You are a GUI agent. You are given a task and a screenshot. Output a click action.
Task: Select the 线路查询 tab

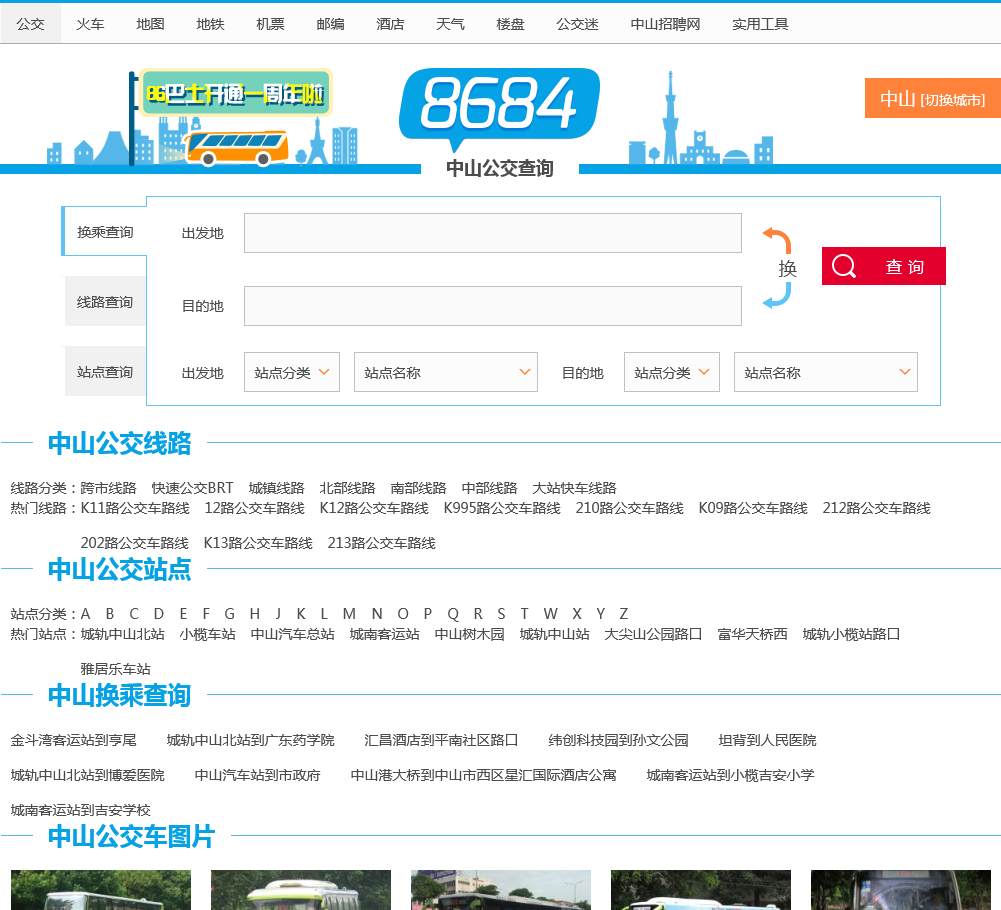pyautogui.click(x=105, y=302)
